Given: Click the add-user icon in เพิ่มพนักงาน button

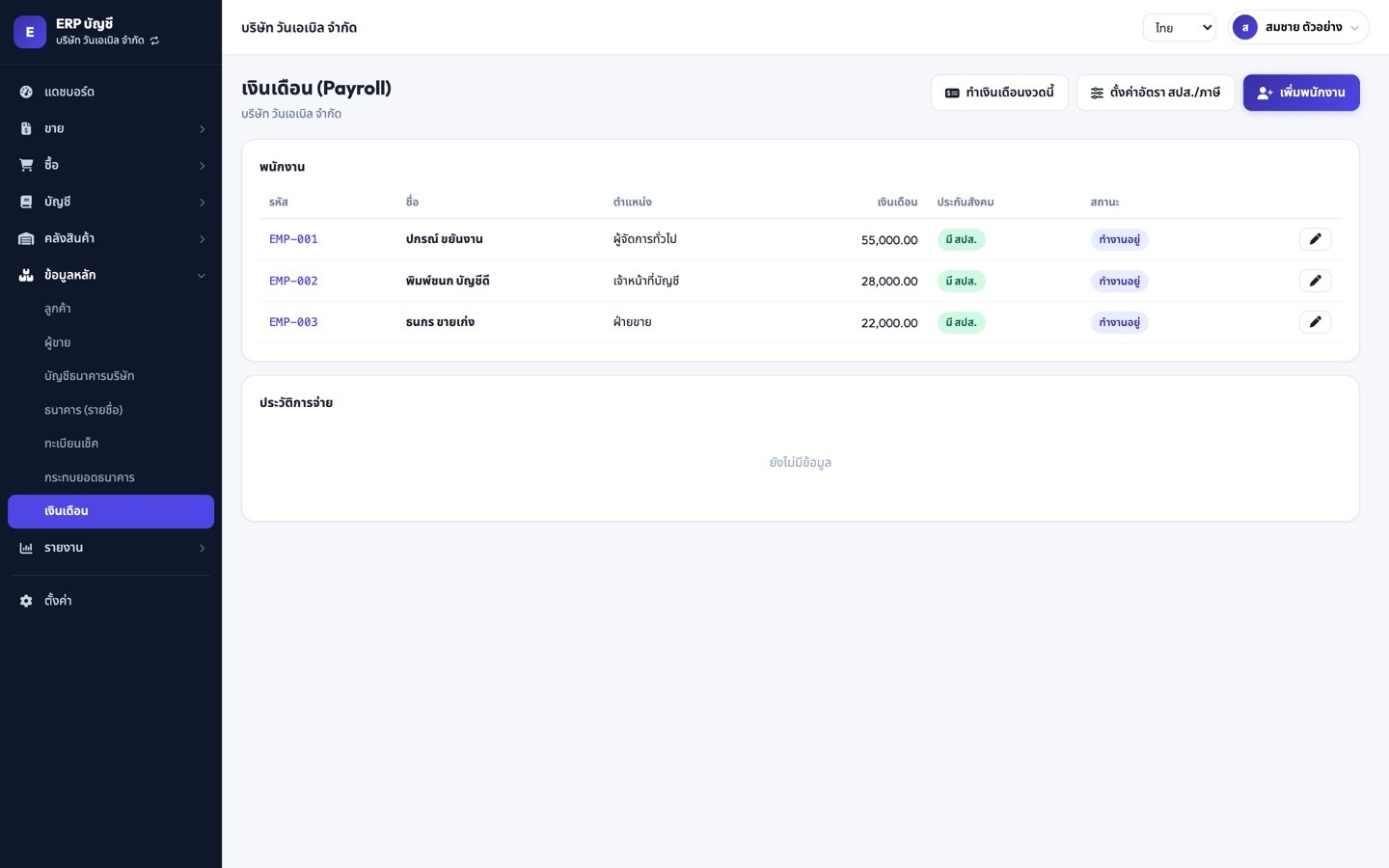Looking at the screenshot, I should point(1265,93).
